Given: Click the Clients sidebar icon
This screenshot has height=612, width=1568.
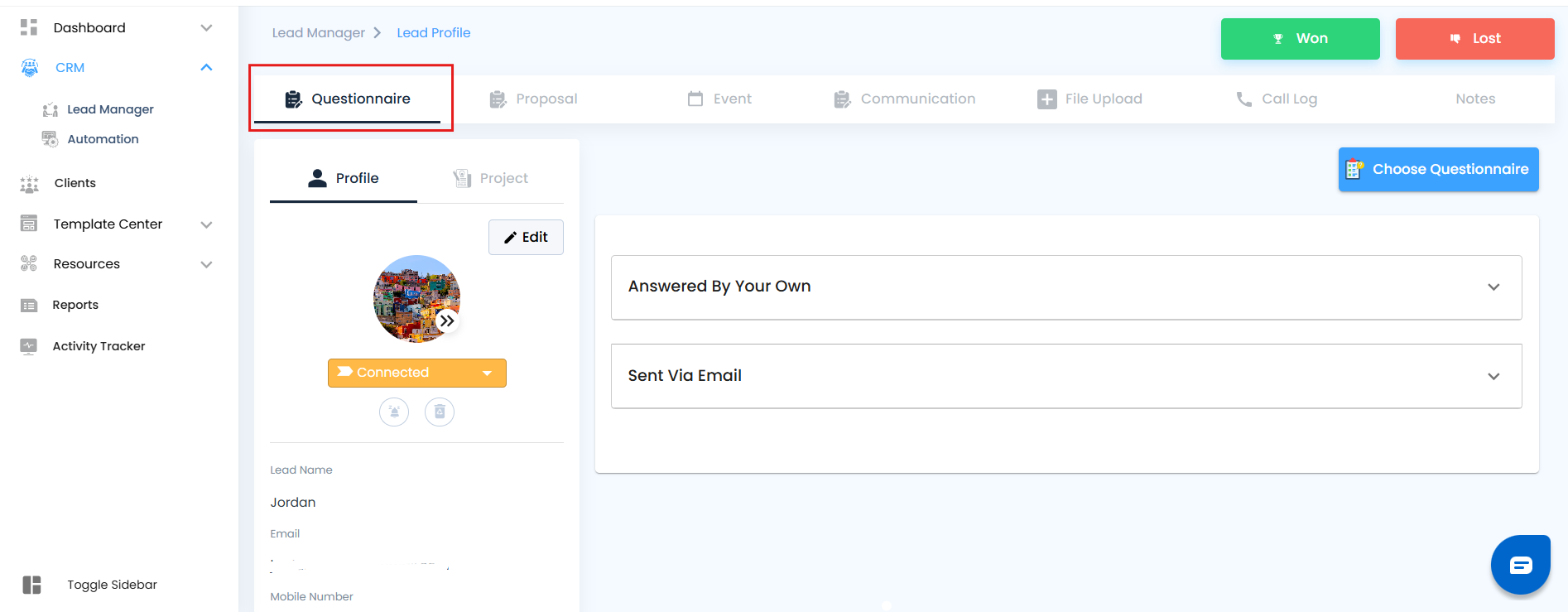Looking at the screenshot, I should pyautogui.click(x=29, y=184).
